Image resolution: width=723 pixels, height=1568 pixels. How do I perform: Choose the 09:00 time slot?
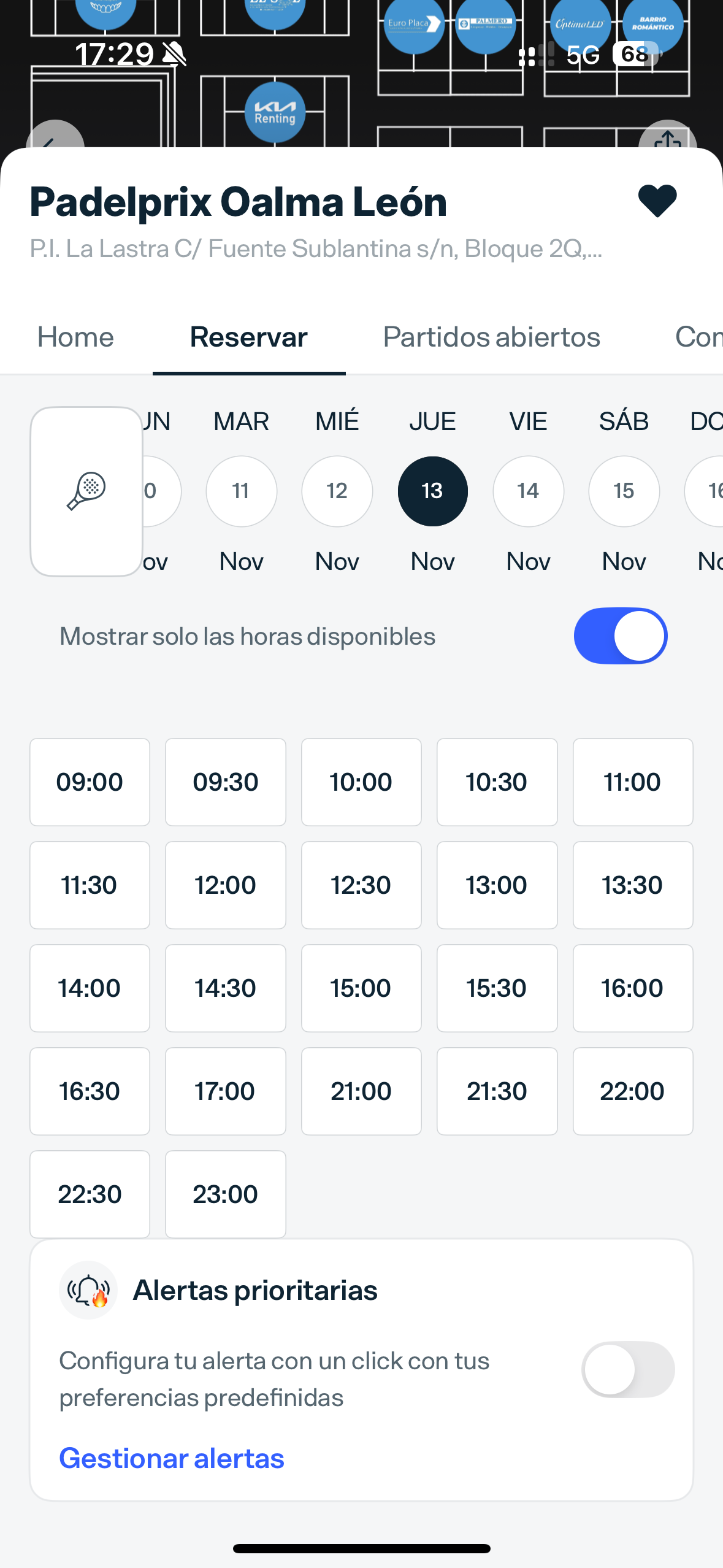click(90, 782)
